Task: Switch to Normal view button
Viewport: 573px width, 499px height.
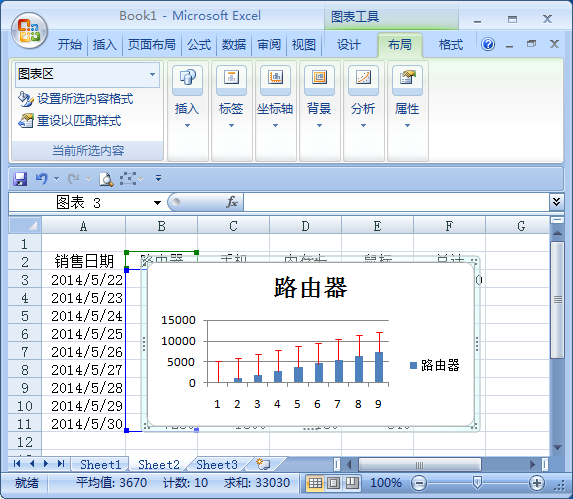Action: pos(315,483)
